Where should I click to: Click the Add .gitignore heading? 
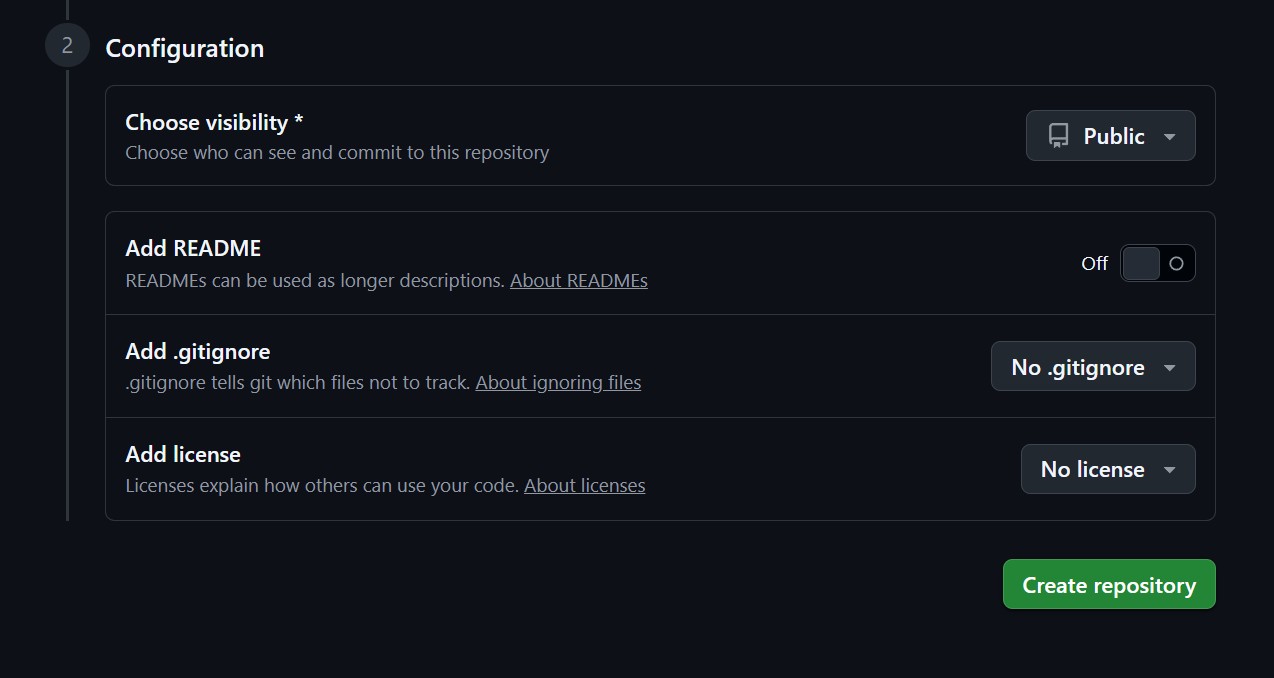pyautogui.click(x=197, y=351)
